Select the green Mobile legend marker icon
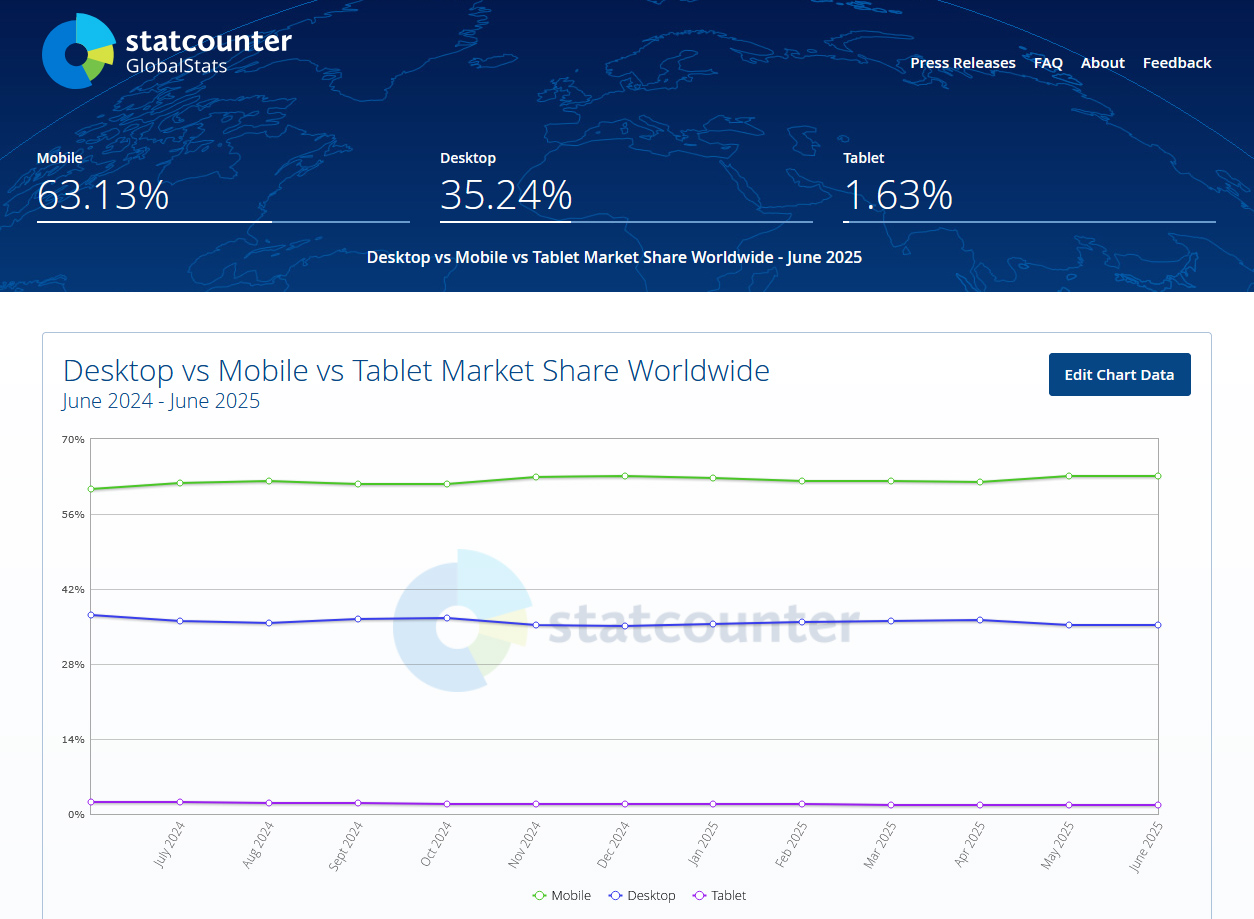Viewport: 1254px width, 919px height. 540,895
